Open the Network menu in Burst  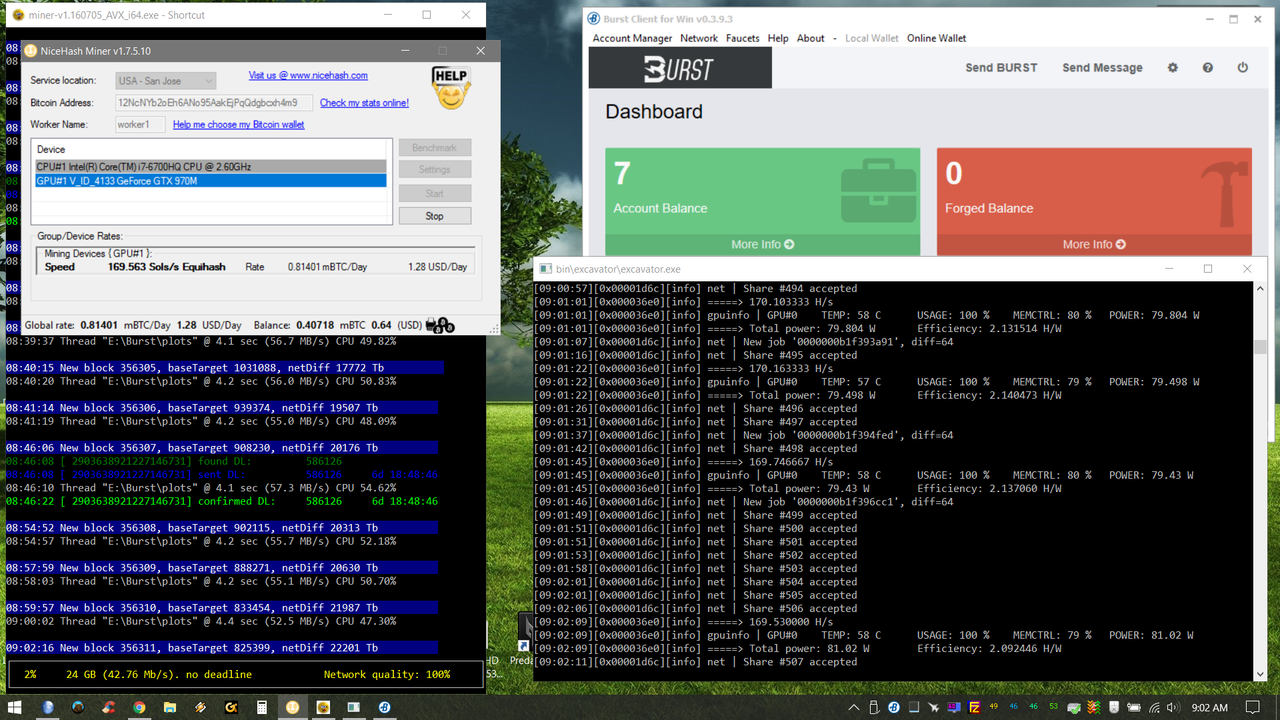699,38
